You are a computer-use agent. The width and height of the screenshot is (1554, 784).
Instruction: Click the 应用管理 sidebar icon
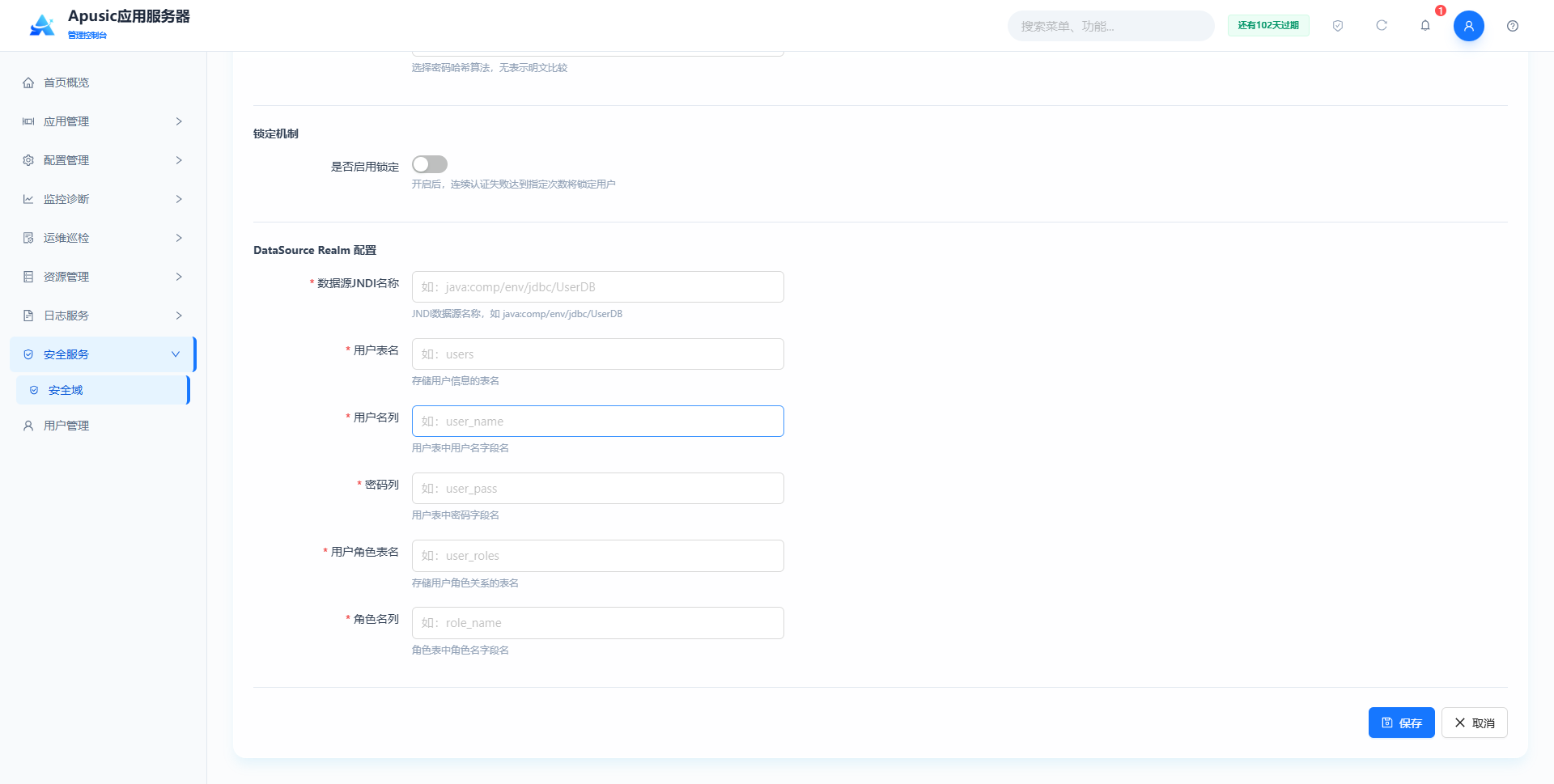click(28, 121)
